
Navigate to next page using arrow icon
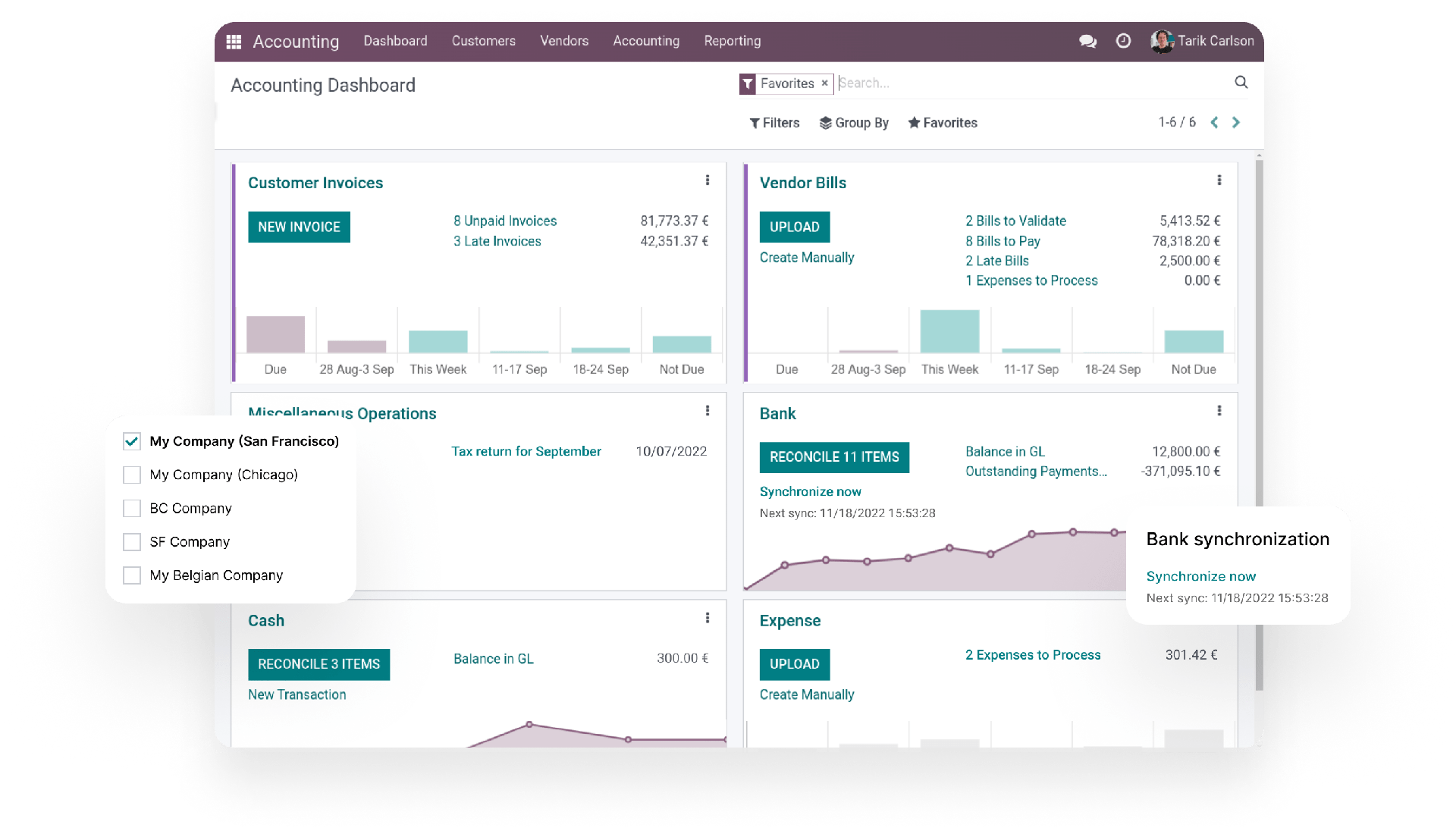tap(1240, 123)
